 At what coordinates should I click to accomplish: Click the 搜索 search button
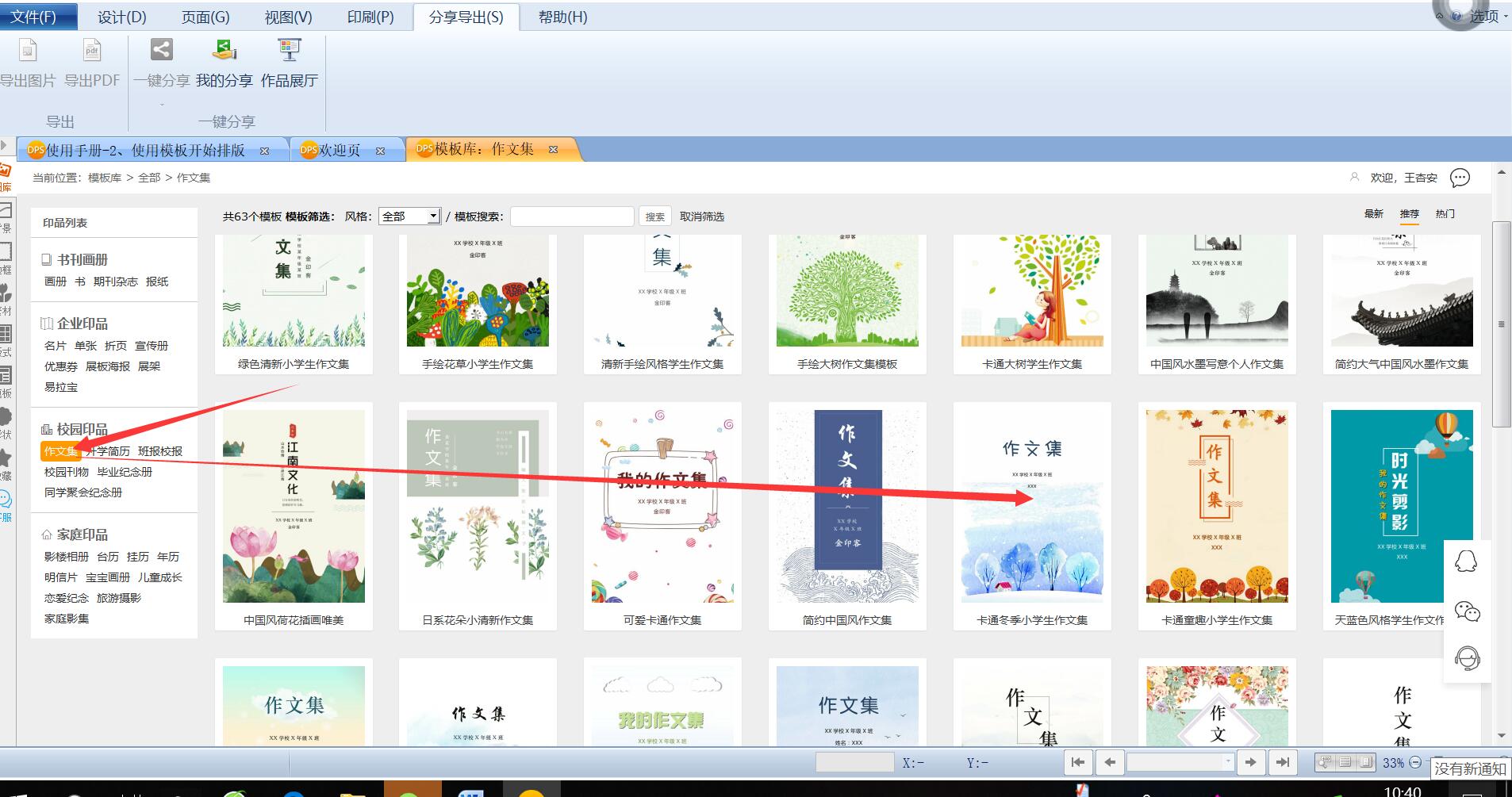pyautogui.click(x=655, y=216)
